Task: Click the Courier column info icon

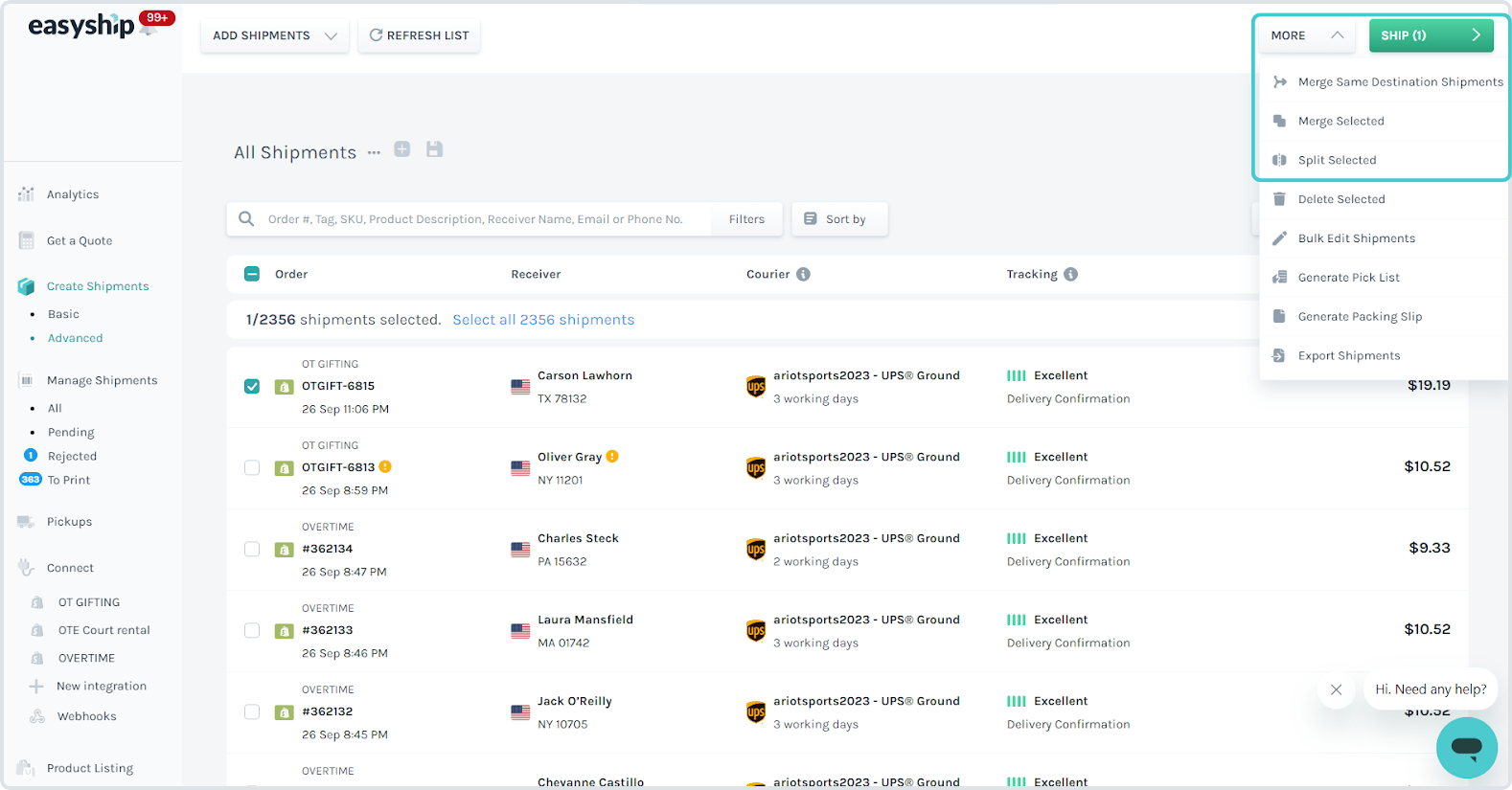Action: pos(803,274)
